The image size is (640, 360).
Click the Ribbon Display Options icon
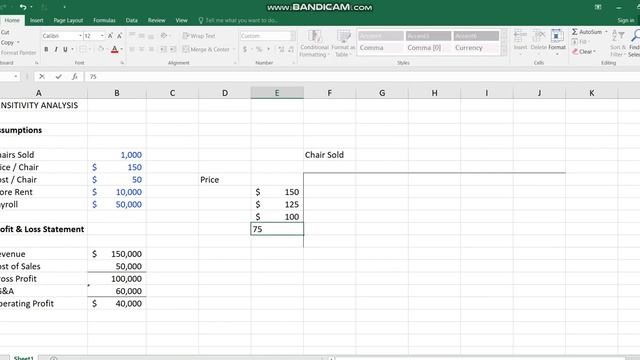(598, 7)
